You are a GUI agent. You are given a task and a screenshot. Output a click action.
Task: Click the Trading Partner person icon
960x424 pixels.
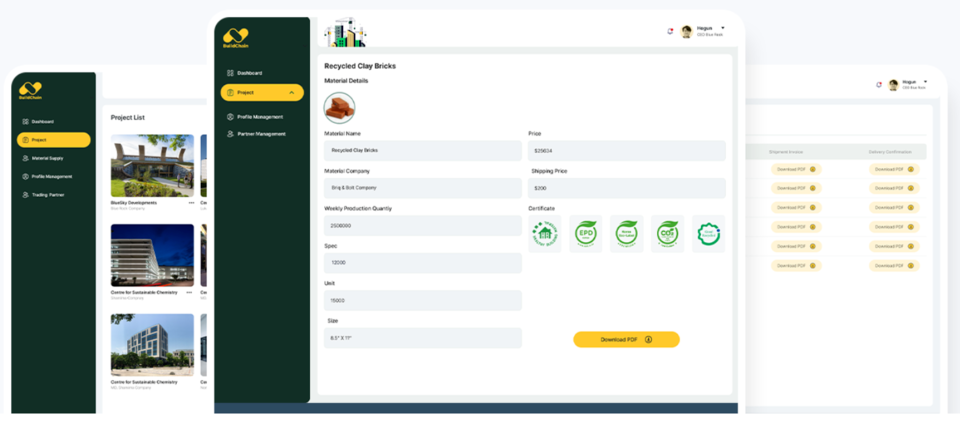click(x=25, y=195)
